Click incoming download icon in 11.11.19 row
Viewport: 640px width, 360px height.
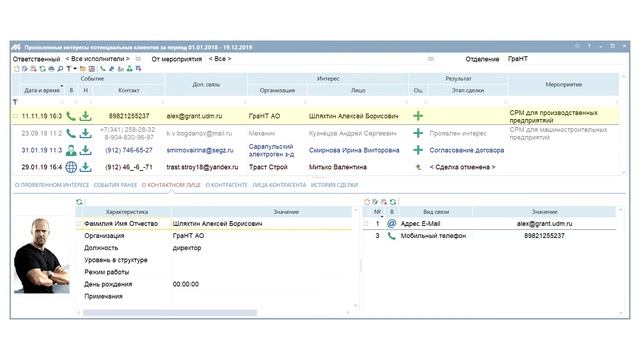pyautogui.click(x=85, y=116)
